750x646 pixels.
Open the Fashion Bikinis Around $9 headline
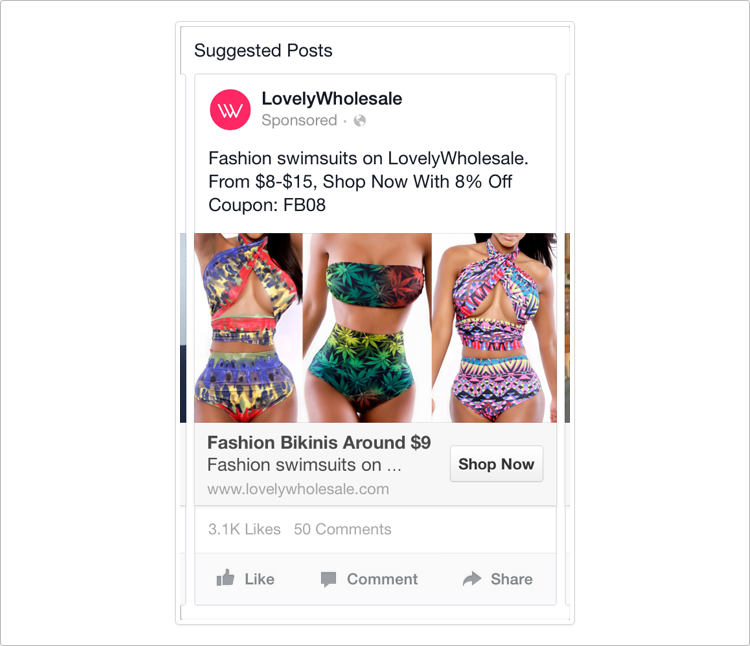pyautogui.click(x=319, y=442)
